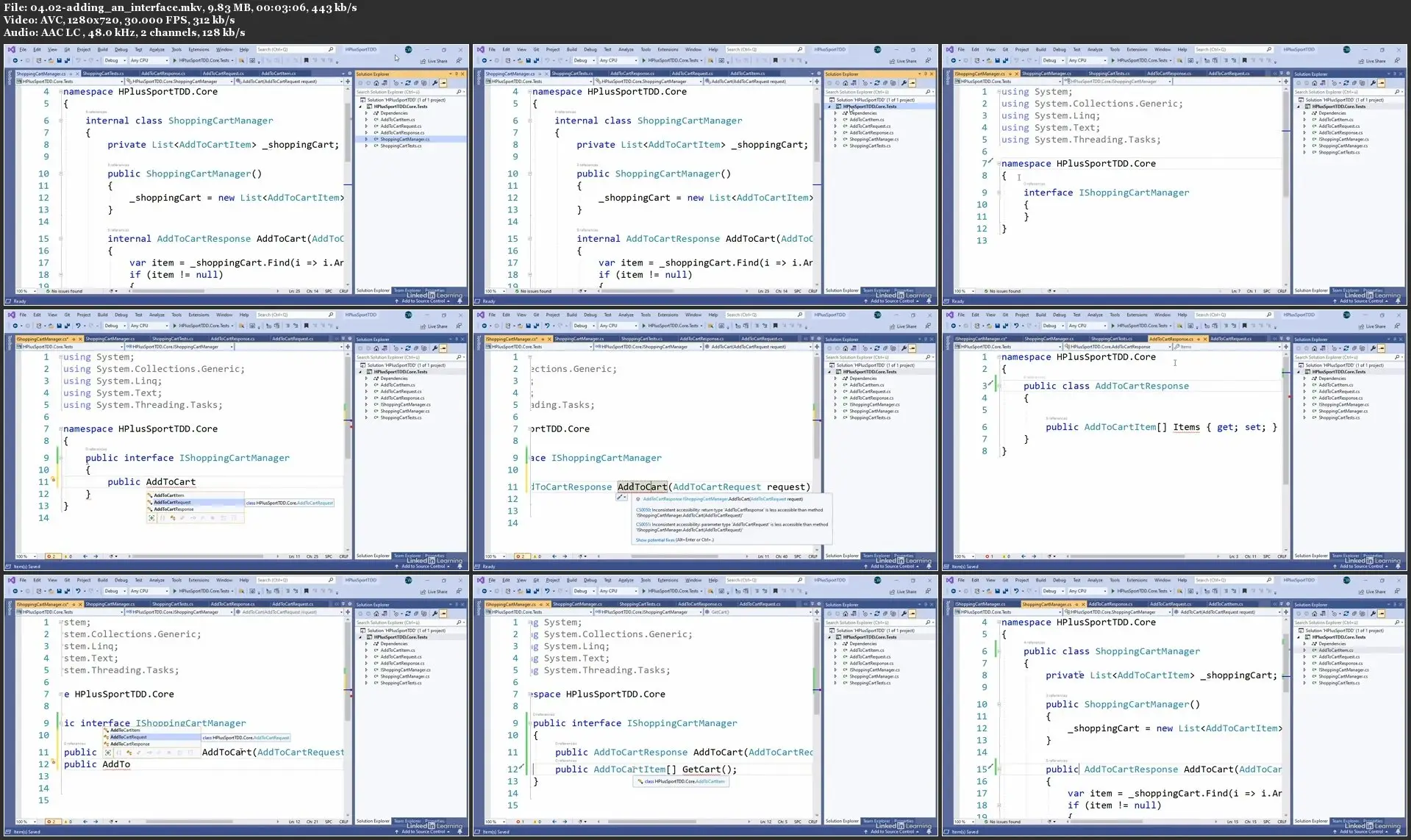The height and width of the screenshot is (840, 1411).
Task: In the Items property frame, click the Redo icon
Action: [1028, 326]
